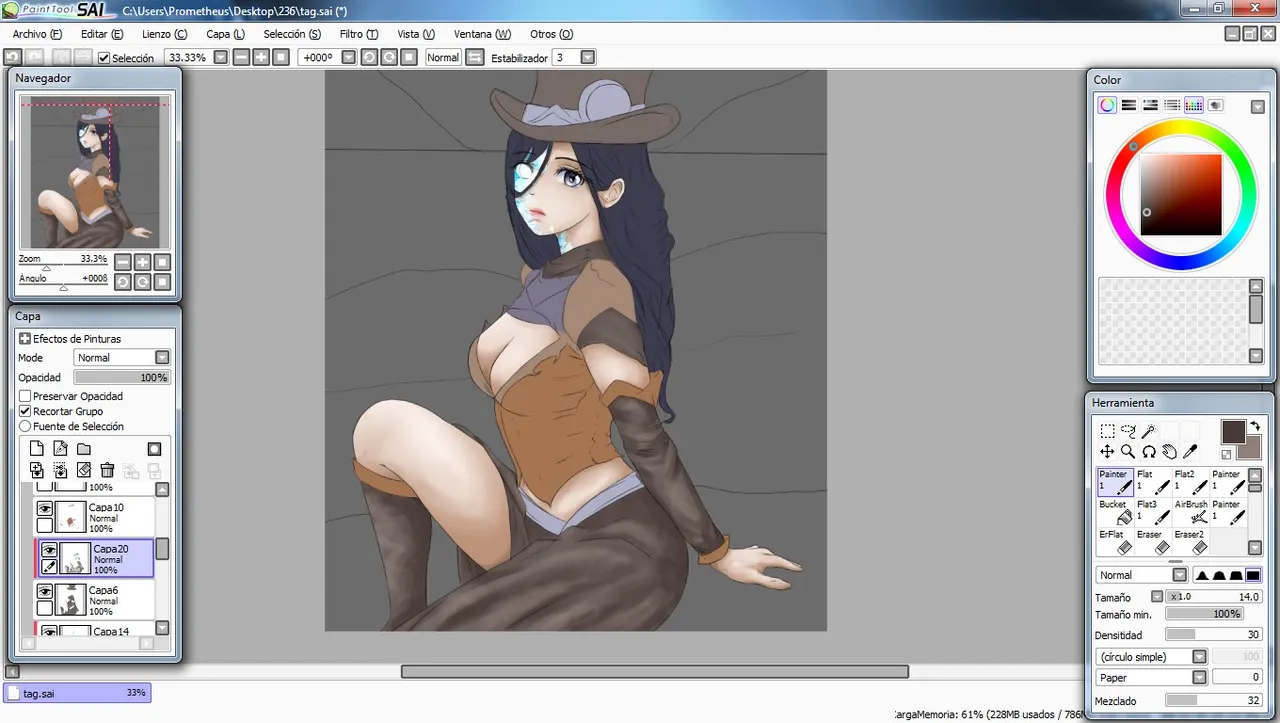This screenshot has width=1280, height=723.
Task: Select the Move tool
Action: 1107,452
